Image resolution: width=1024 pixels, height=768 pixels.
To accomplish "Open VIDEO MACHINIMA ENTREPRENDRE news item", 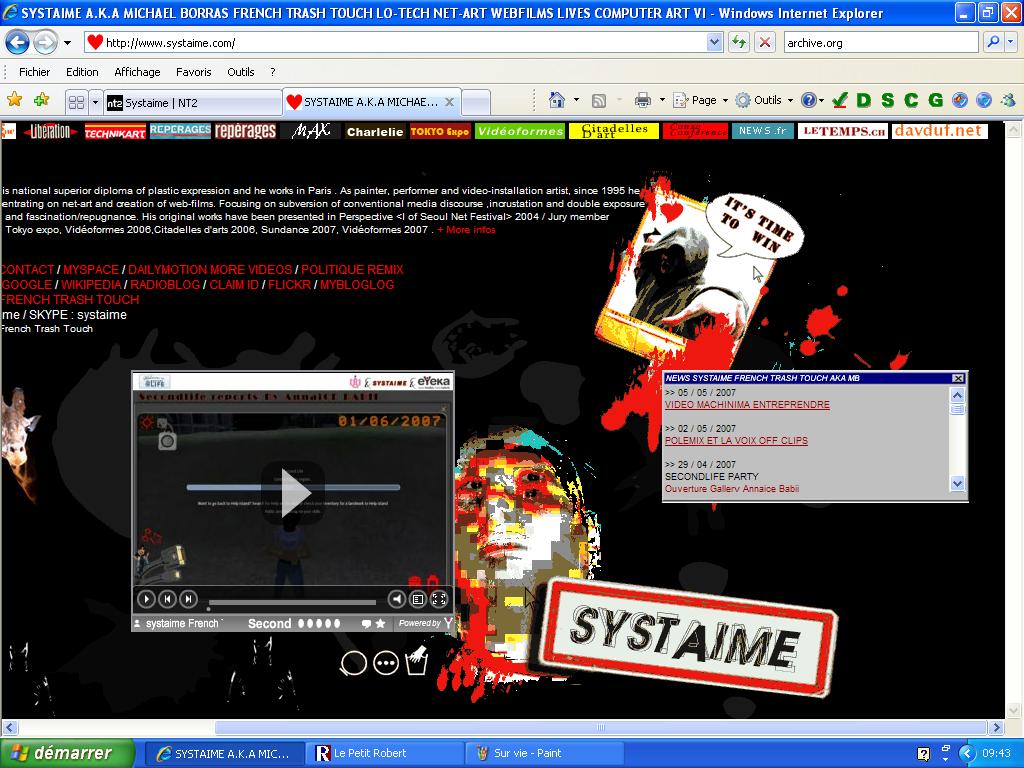I will pos(747,405).
